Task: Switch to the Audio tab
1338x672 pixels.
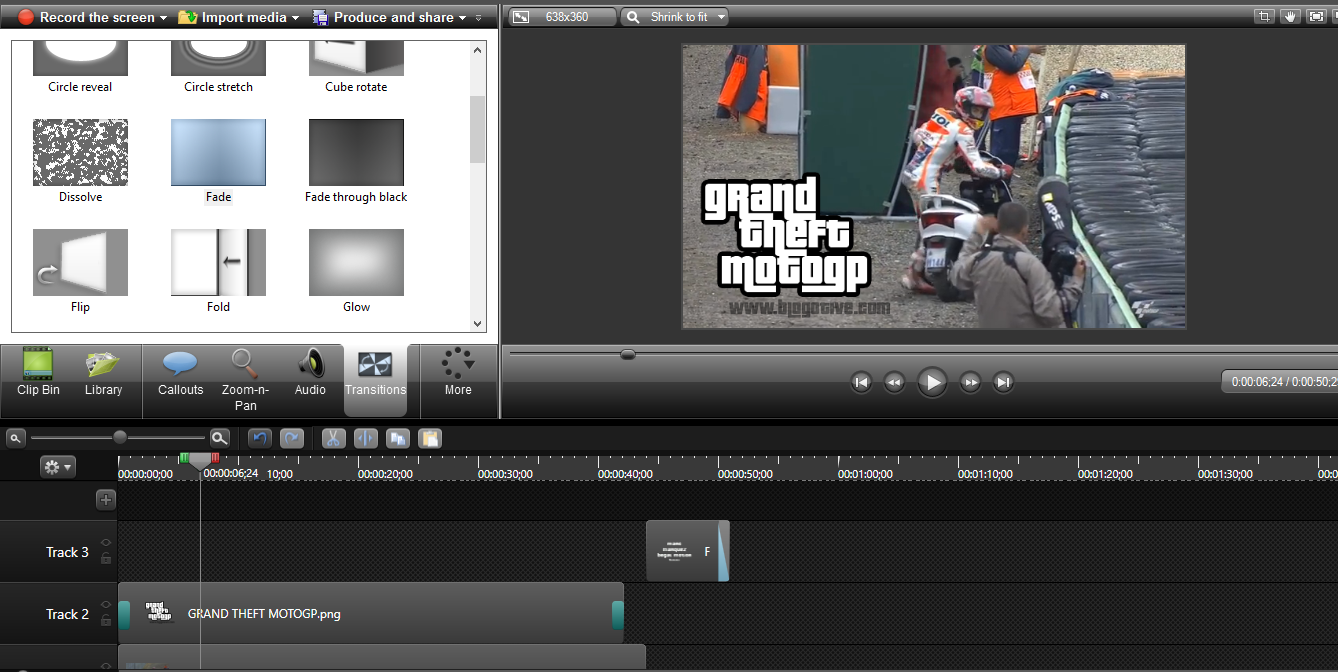Action: pos(310,372)
